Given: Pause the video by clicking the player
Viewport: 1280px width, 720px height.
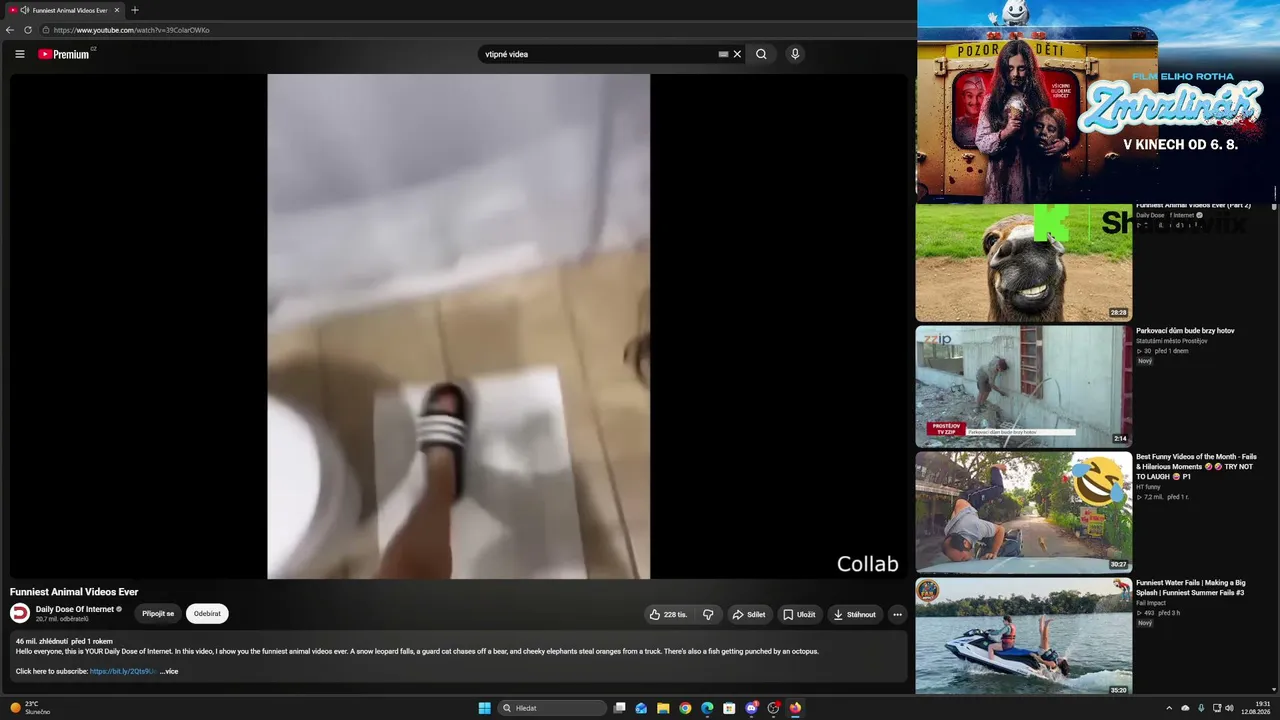Looking at the screenshot, I should (458, 326).
